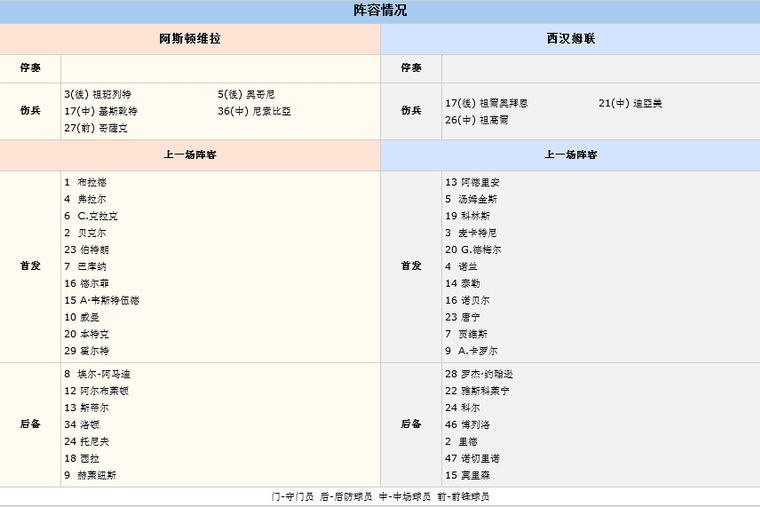Select the '阿斯顿维拉' team header
The height and width of the screenshot is (507, 760).
(190, 39)
